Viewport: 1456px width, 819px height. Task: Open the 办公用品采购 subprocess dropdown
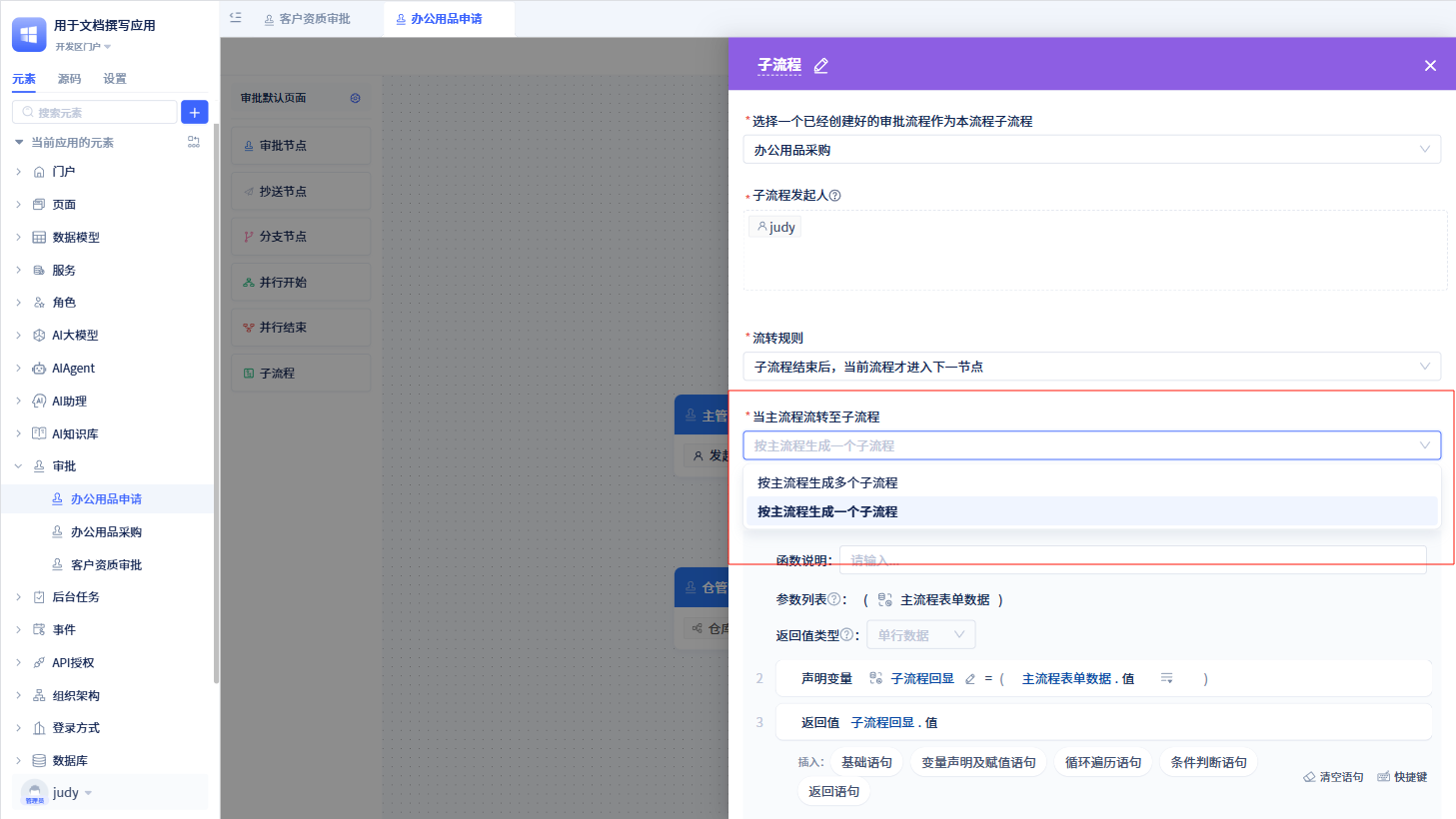tap(1091, 150)
